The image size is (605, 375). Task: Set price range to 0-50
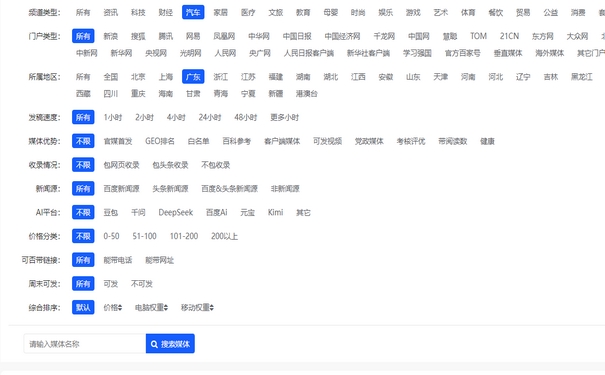(x=112, y=236)
